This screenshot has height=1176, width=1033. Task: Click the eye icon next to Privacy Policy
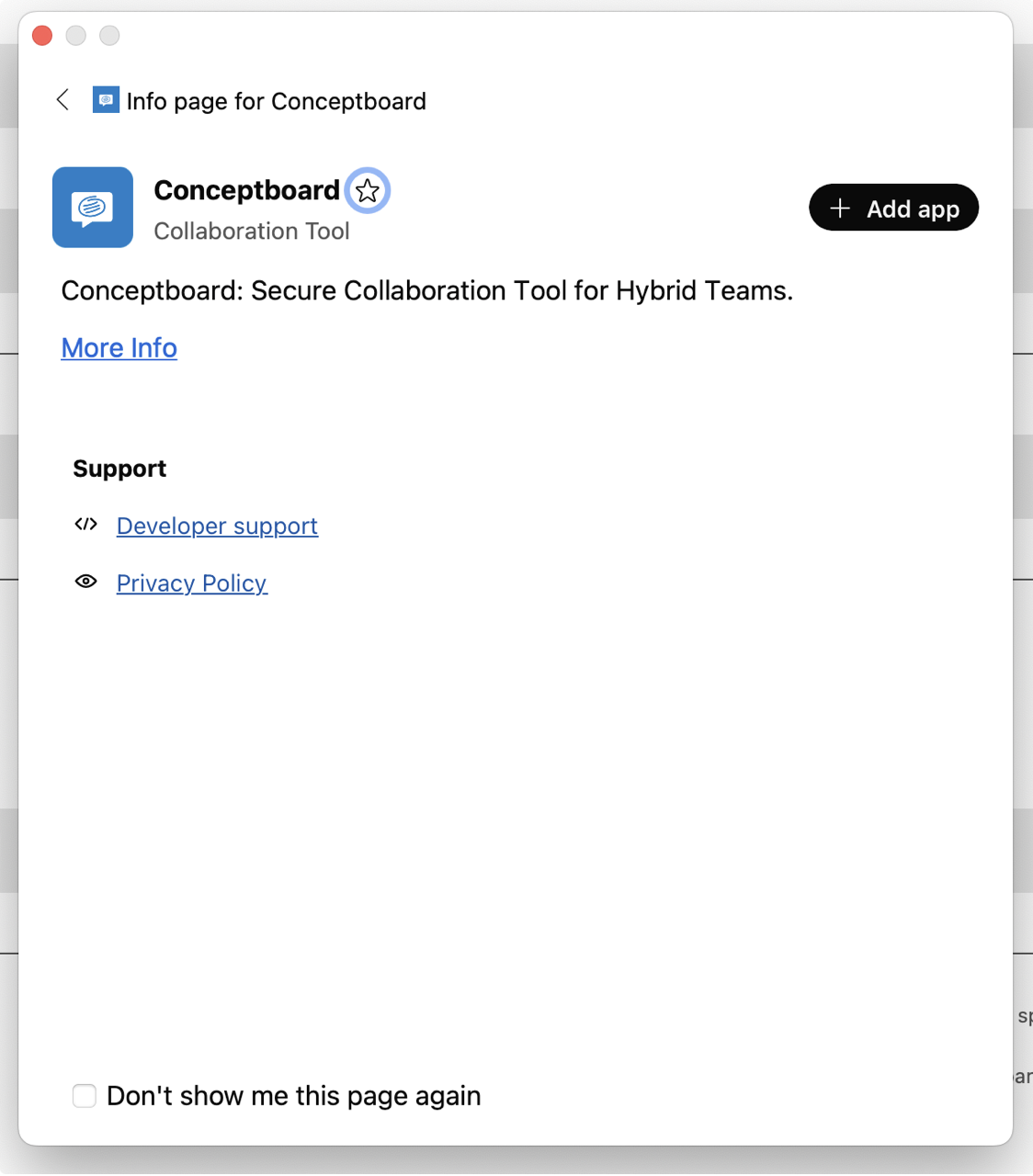(85, 582)
